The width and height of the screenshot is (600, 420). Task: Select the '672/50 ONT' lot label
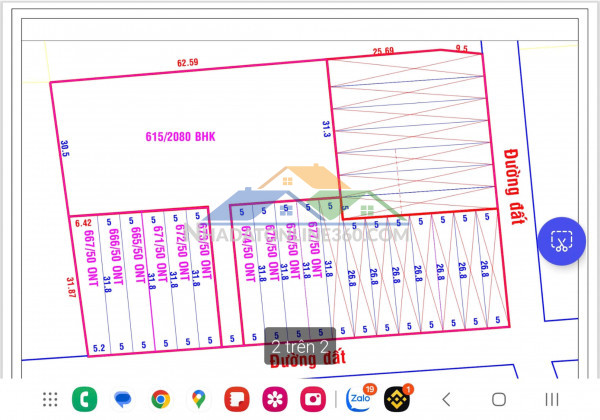[x=182, y=252]
